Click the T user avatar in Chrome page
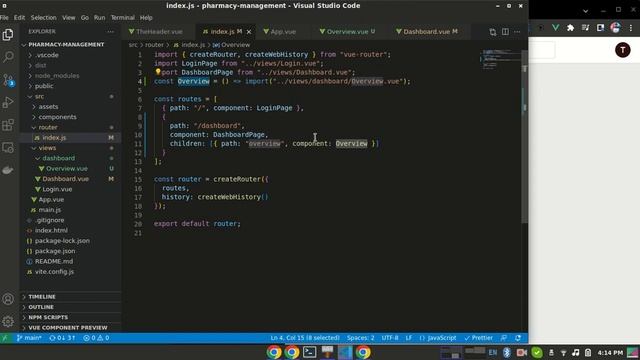Screen dimensions: 640x360 click(622, 50)
